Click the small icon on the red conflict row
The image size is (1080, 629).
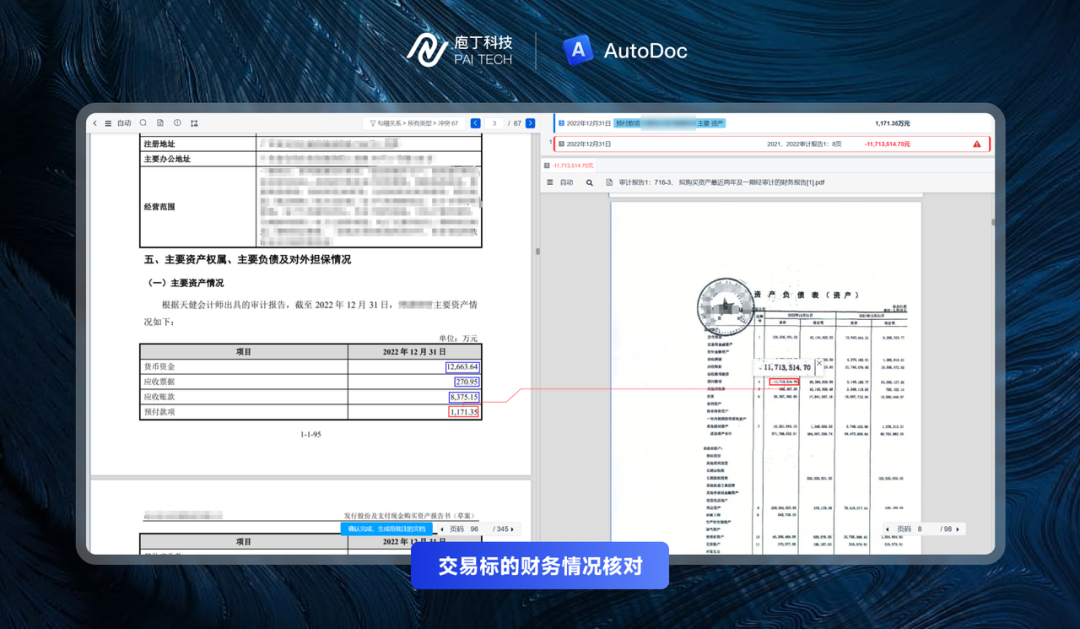[561, 144]
